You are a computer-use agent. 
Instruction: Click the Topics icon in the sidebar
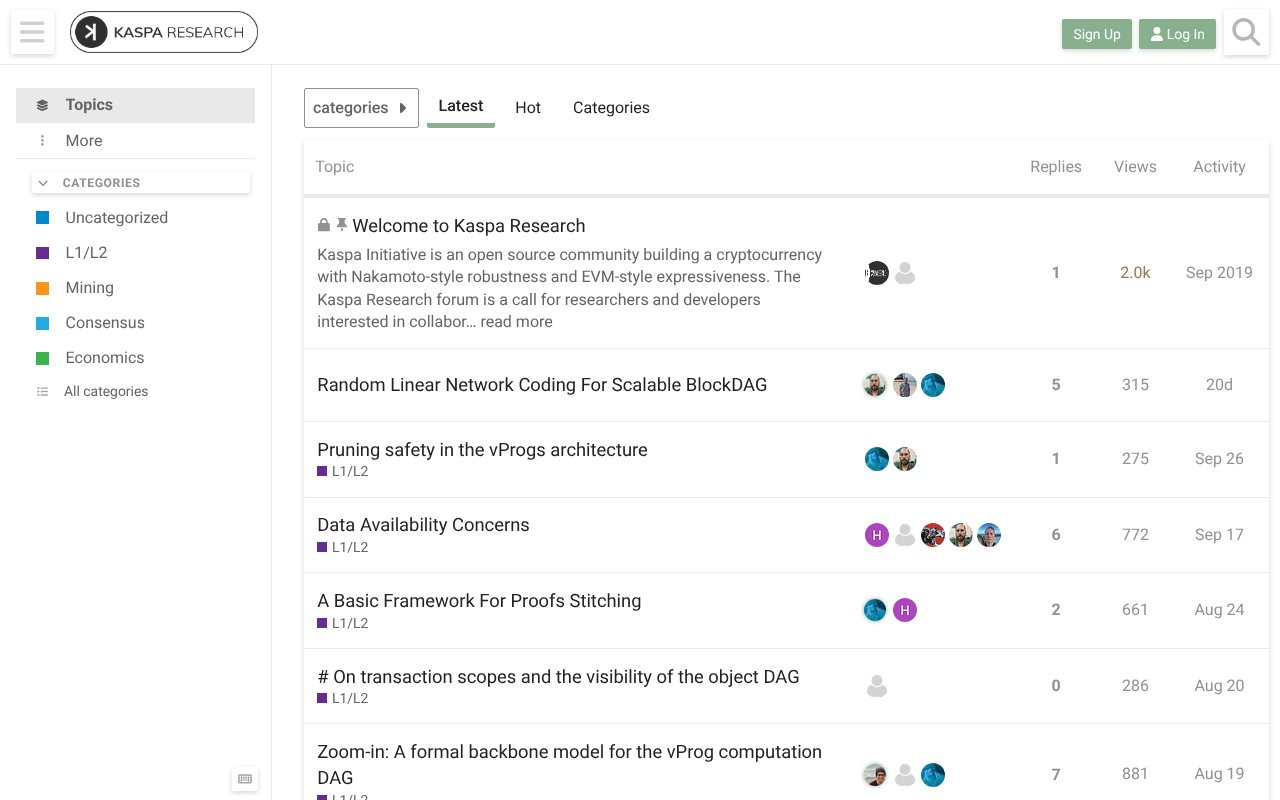[42, 105]
